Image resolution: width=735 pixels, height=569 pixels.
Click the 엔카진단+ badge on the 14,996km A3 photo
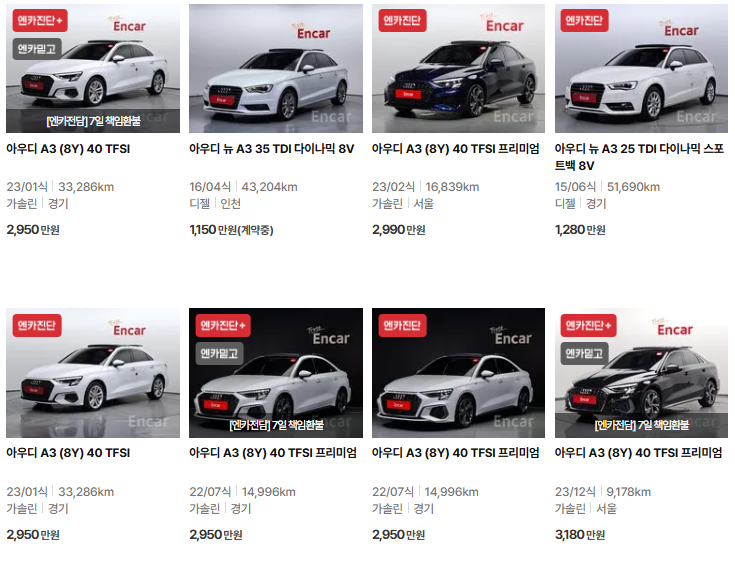pyautogui.click(x=223, y=325)
